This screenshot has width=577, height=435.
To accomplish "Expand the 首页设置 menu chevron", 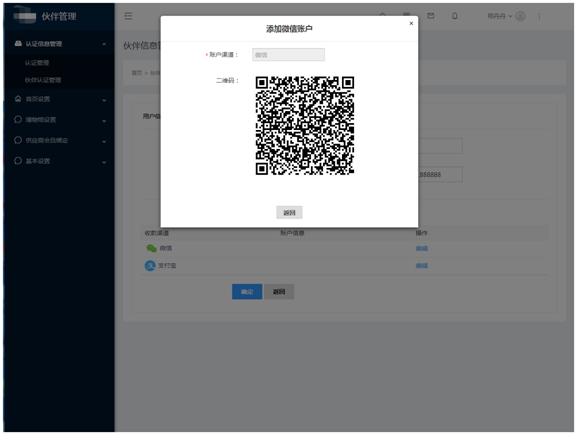I will click(x=104, y=100).
